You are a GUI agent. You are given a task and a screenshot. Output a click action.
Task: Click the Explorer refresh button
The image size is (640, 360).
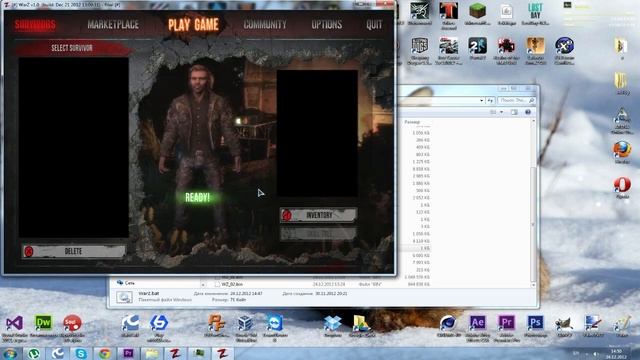pyautogui.click(x=490, y=100)
